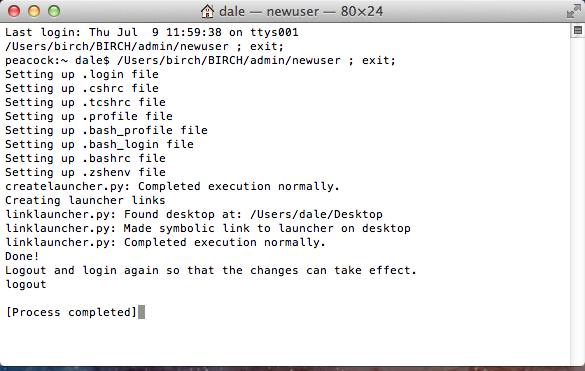Screen dimensions: 585x371
Task: Click the window title "dale — newuser — 80×24"
Action: (301, 12)
